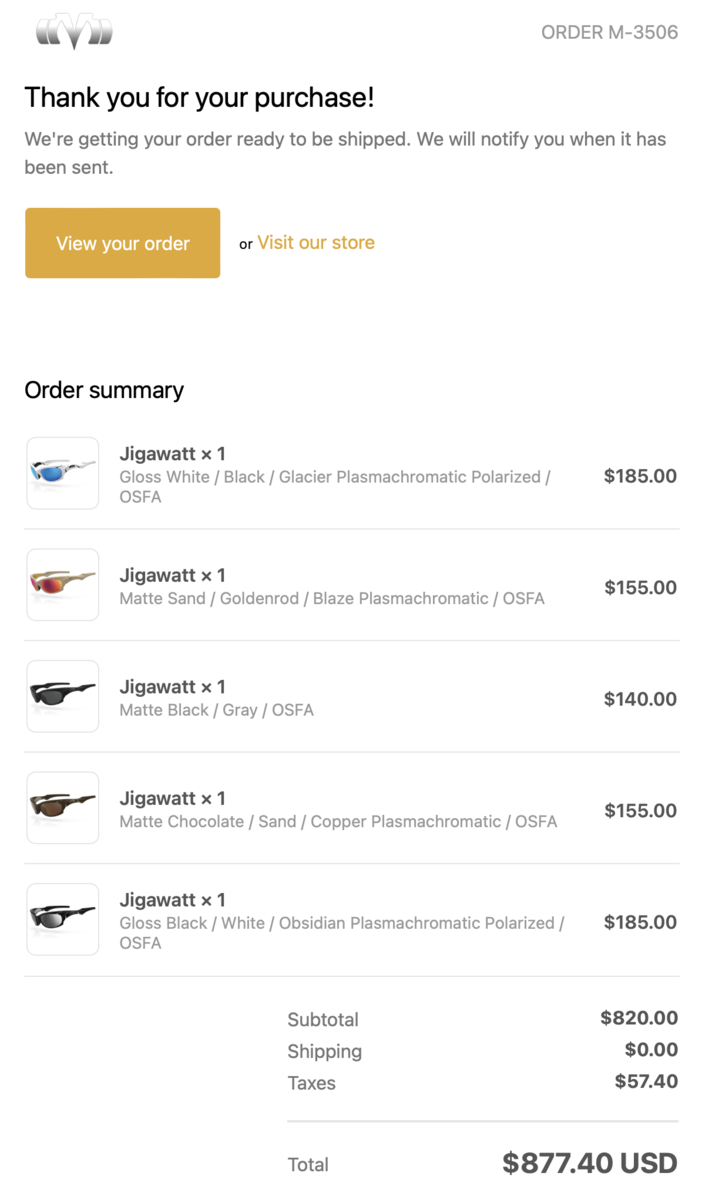Click the Gloss White Jigawatt sunglasses thumbnail
712x1200 pixels.
click(62, 473)
